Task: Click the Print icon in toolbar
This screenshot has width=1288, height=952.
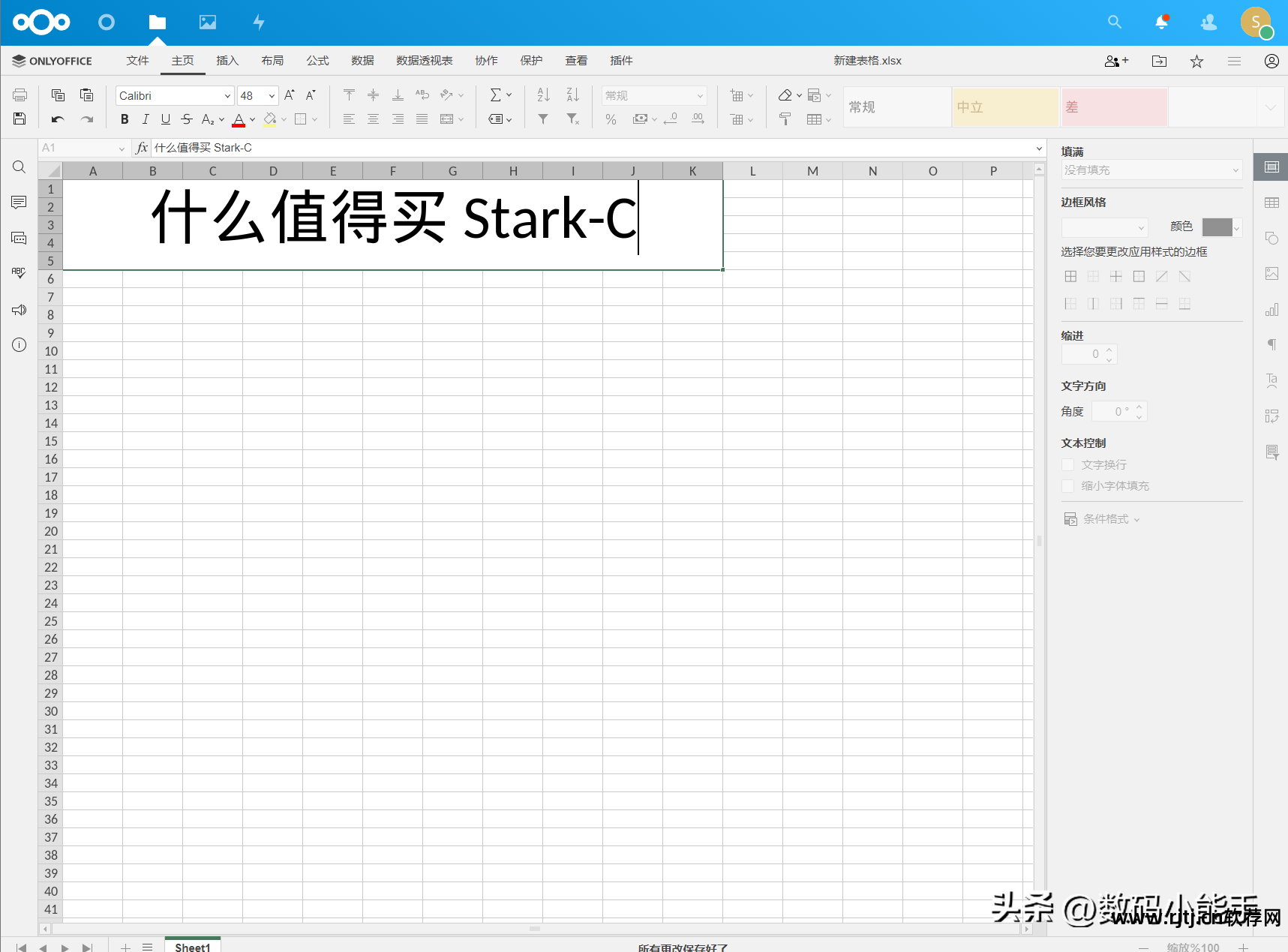Action: [x=20, y=95]
